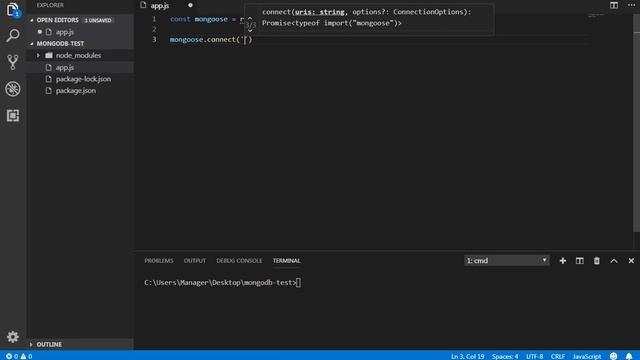Image resolution: width=640 pixels, height=360 pixels.
Task: Kill the terminal with trash icon
Action: (597, 261)
